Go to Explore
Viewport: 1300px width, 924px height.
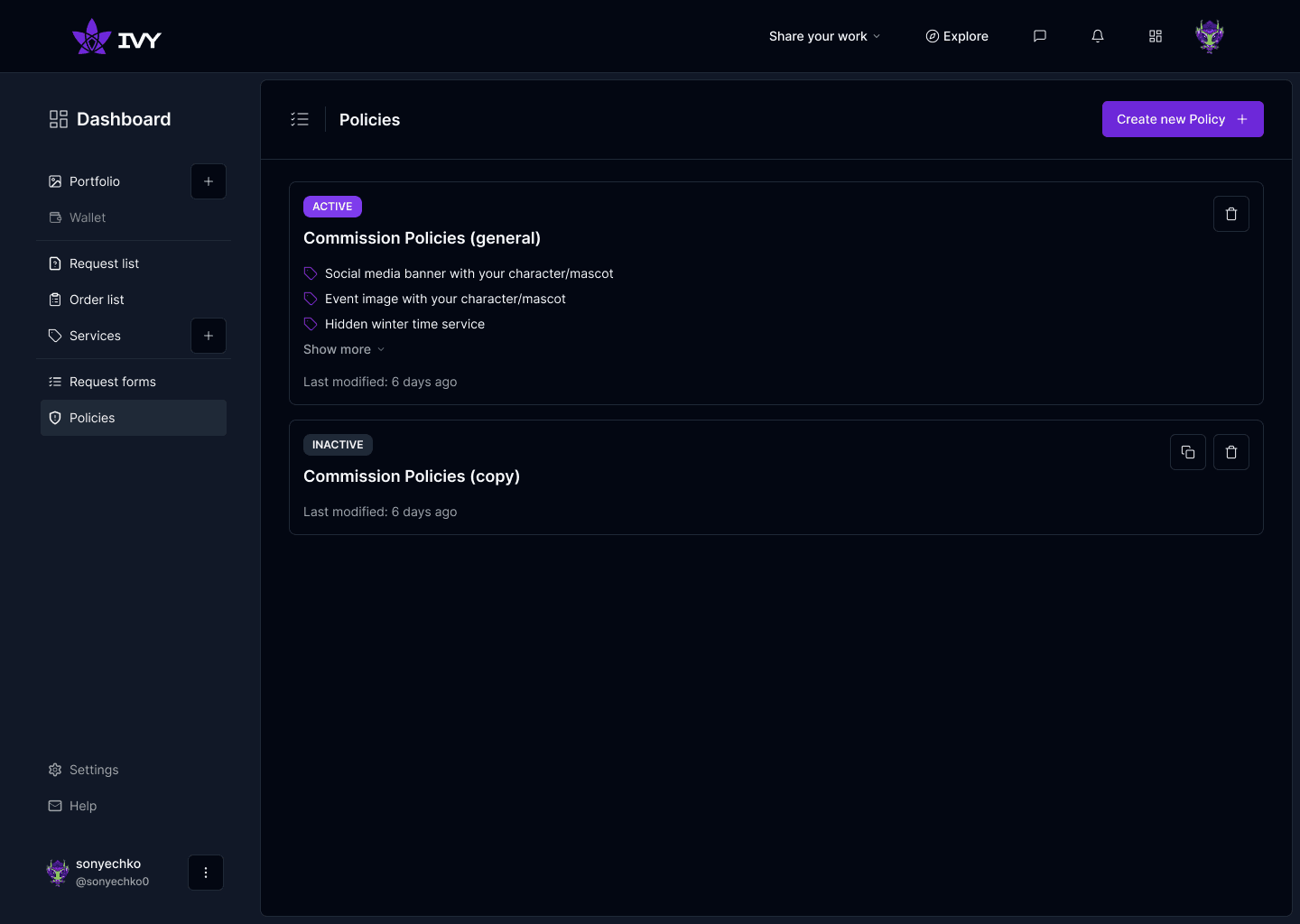pyautogui.click(x=957, y=36)
